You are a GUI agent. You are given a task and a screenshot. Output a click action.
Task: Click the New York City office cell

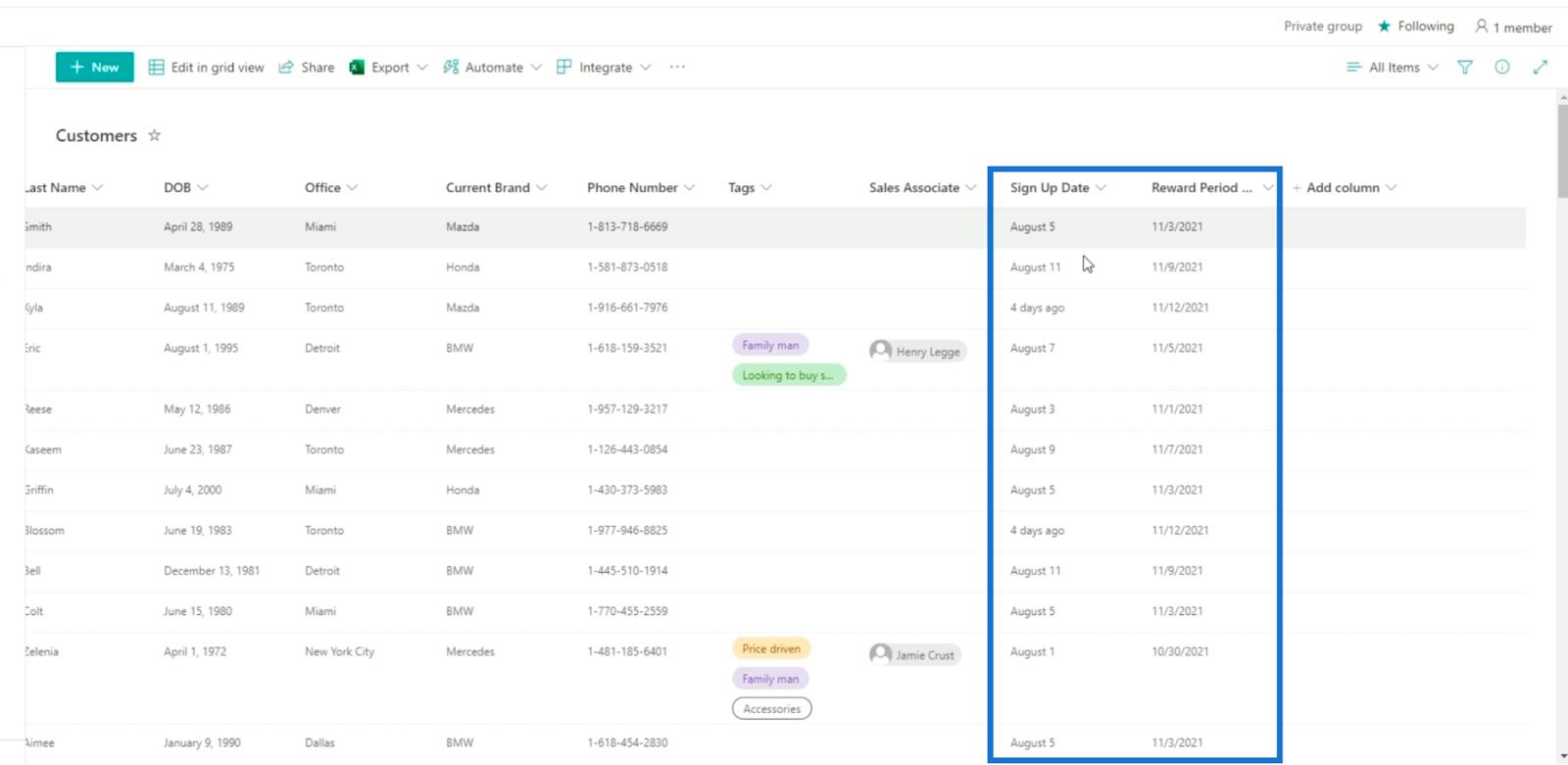click(x=339, y=652)
